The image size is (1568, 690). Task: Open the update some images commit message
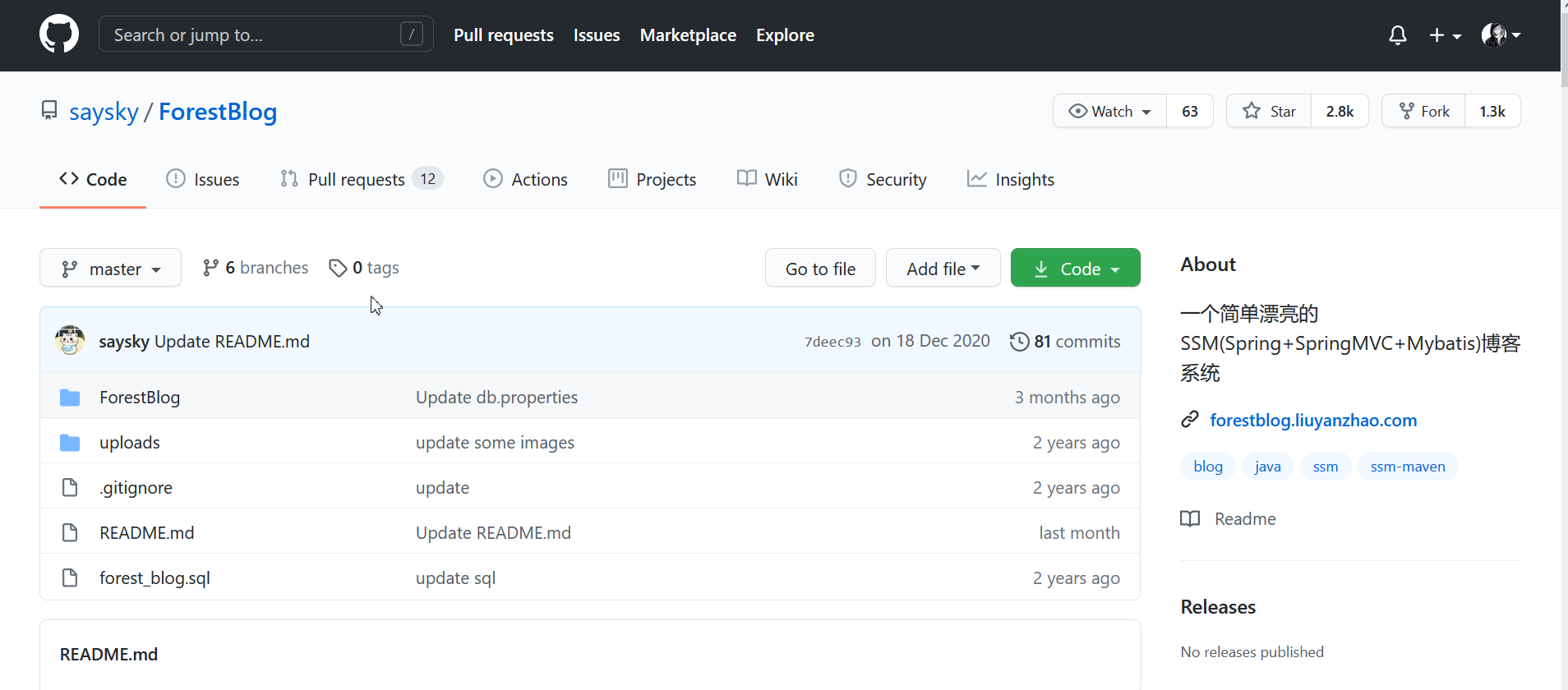(495, 443)
